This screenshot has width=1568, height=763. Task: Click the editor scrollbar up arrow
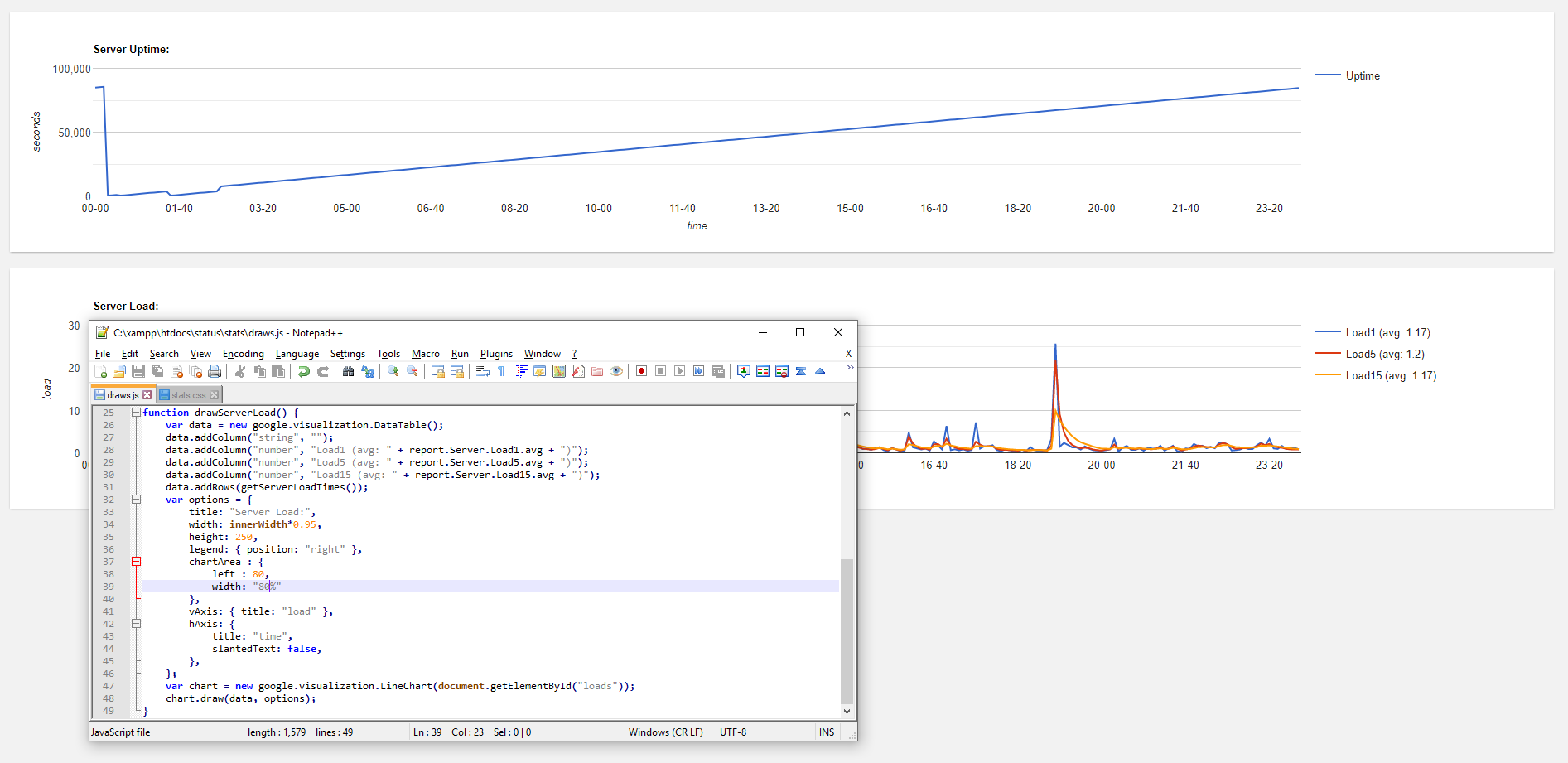847,413
